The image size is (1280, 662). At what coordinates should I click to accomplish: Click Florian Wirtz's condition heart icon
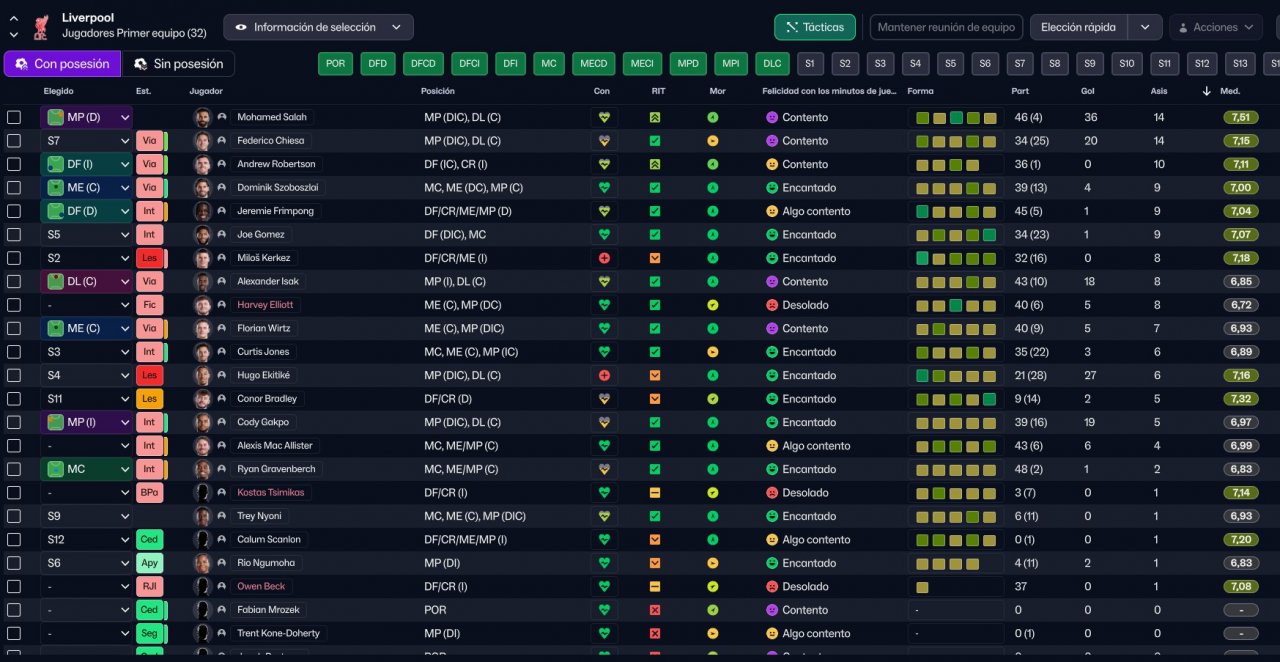604,328
